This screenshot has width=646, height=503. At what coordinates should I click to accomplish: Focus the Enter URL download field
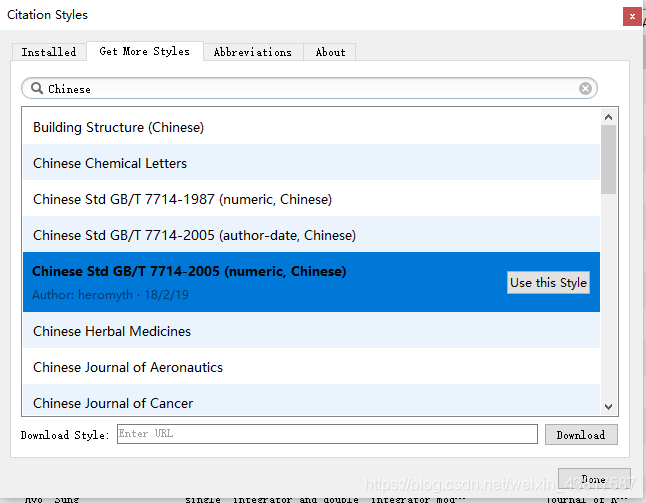327,434
